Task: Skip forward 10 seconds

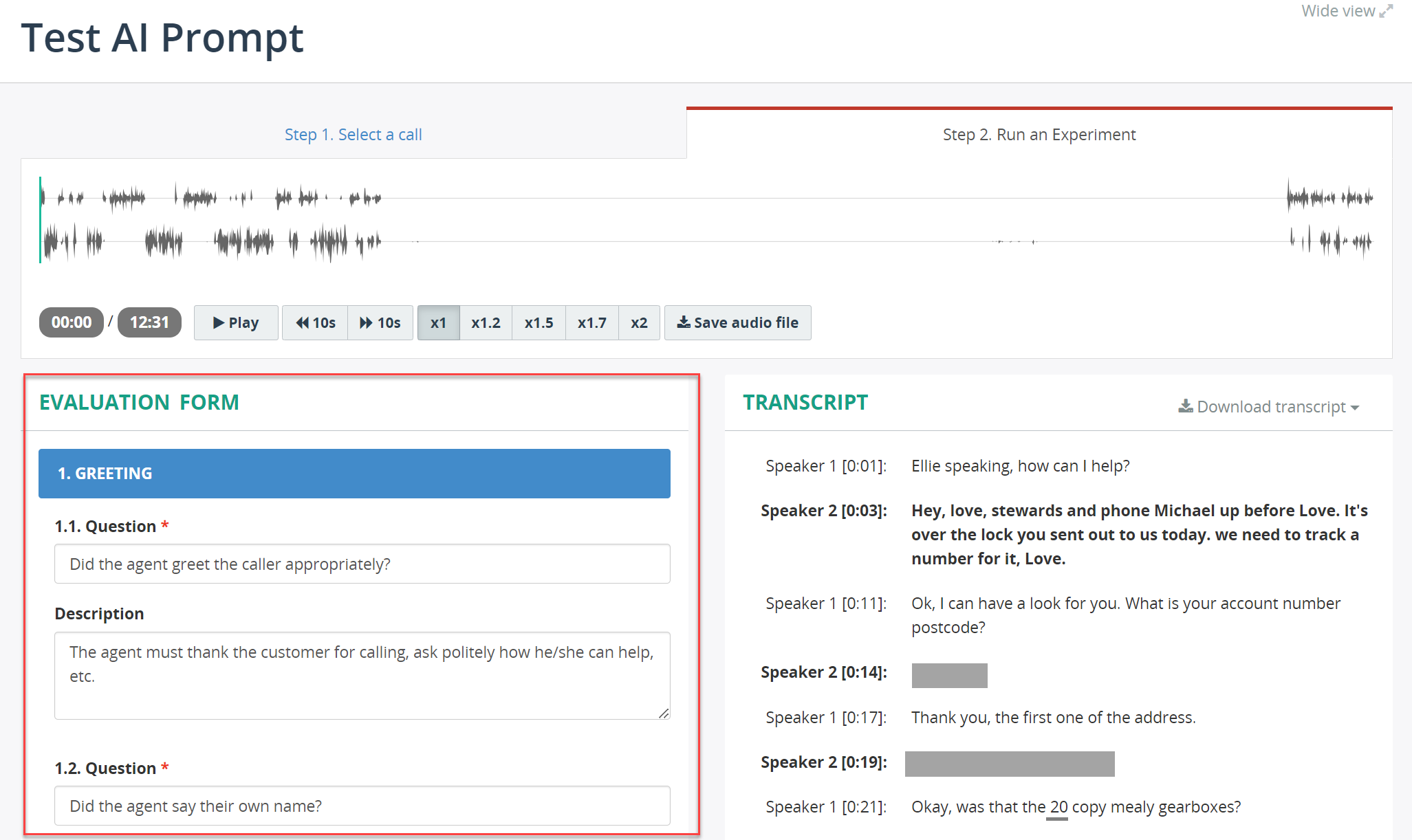Action: [380, 322]
